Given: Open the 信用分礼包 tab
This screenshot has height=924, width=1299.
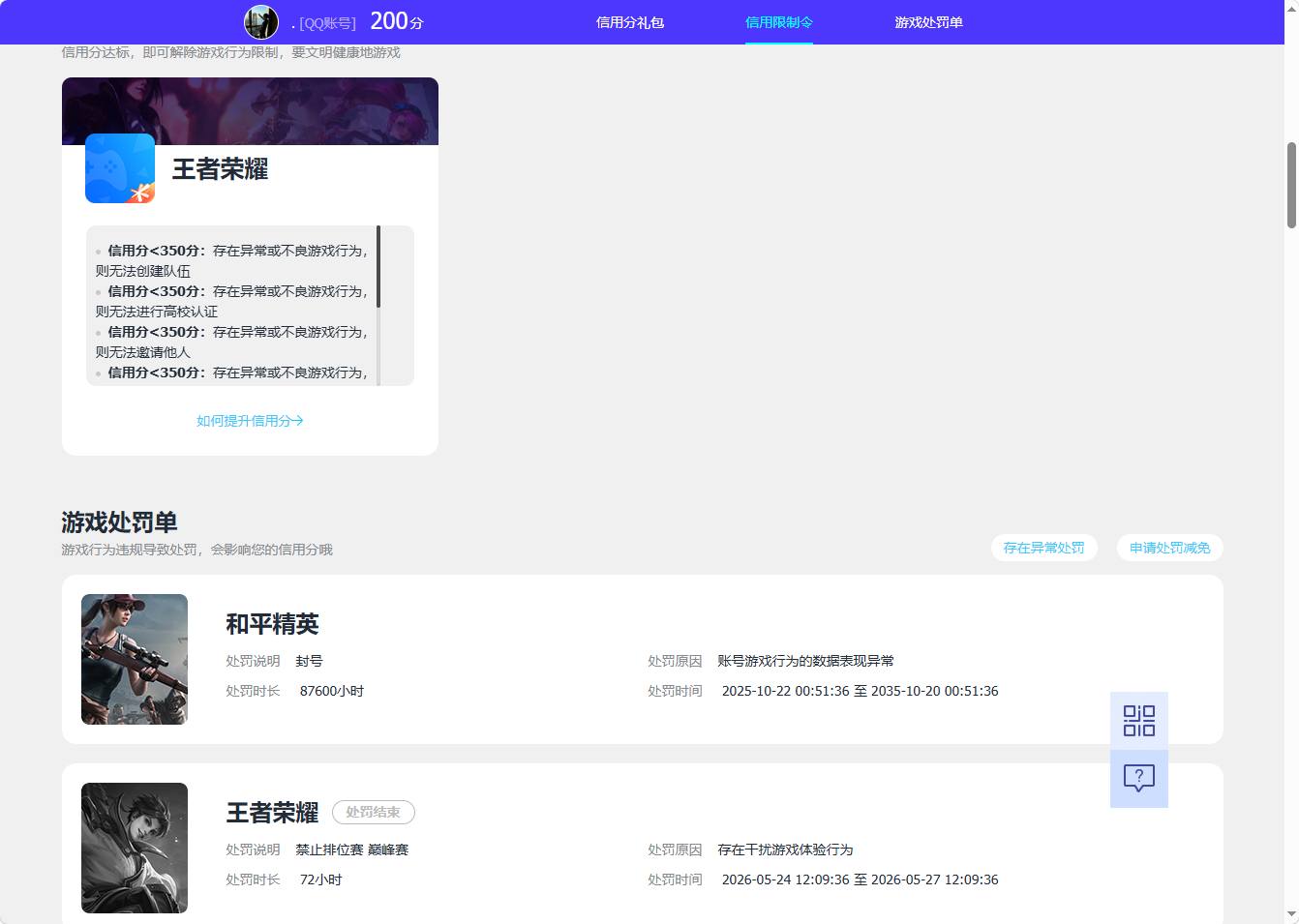Looking at the screenshot, I should pyautogui.click(x=630, y=22).
